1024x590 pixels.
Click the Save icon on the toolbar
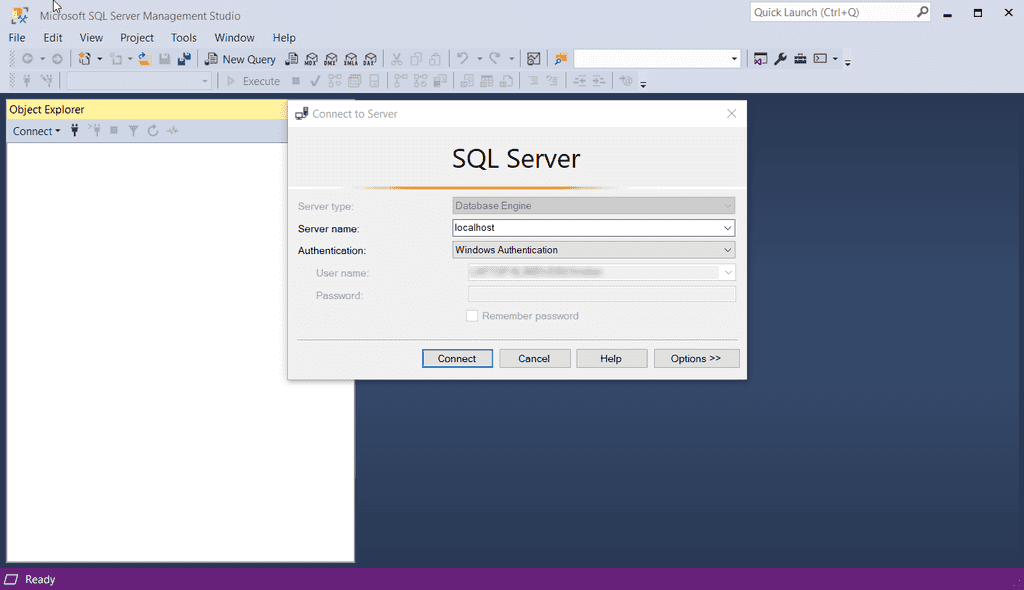pos(163,59)
